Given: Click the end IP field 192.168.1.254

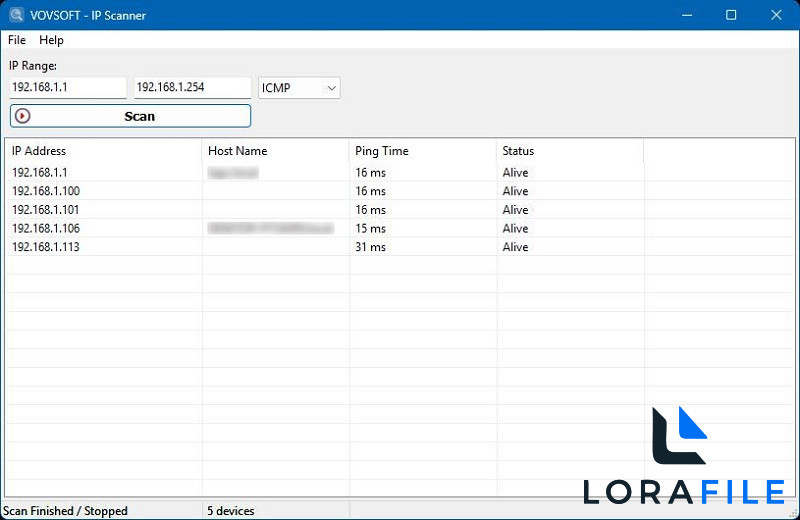Looking at the screenshot, I should click(192, 87).
